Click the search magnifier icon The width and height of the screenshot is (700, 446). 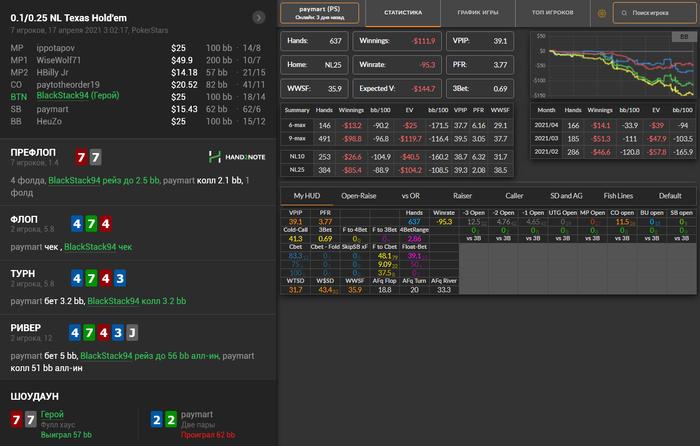coord(624,13)
